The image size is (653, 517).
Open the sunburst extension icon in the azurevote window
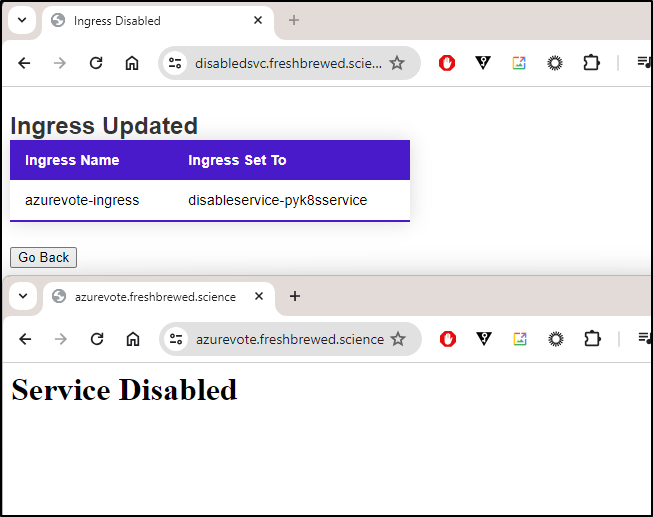click(556, 339)
